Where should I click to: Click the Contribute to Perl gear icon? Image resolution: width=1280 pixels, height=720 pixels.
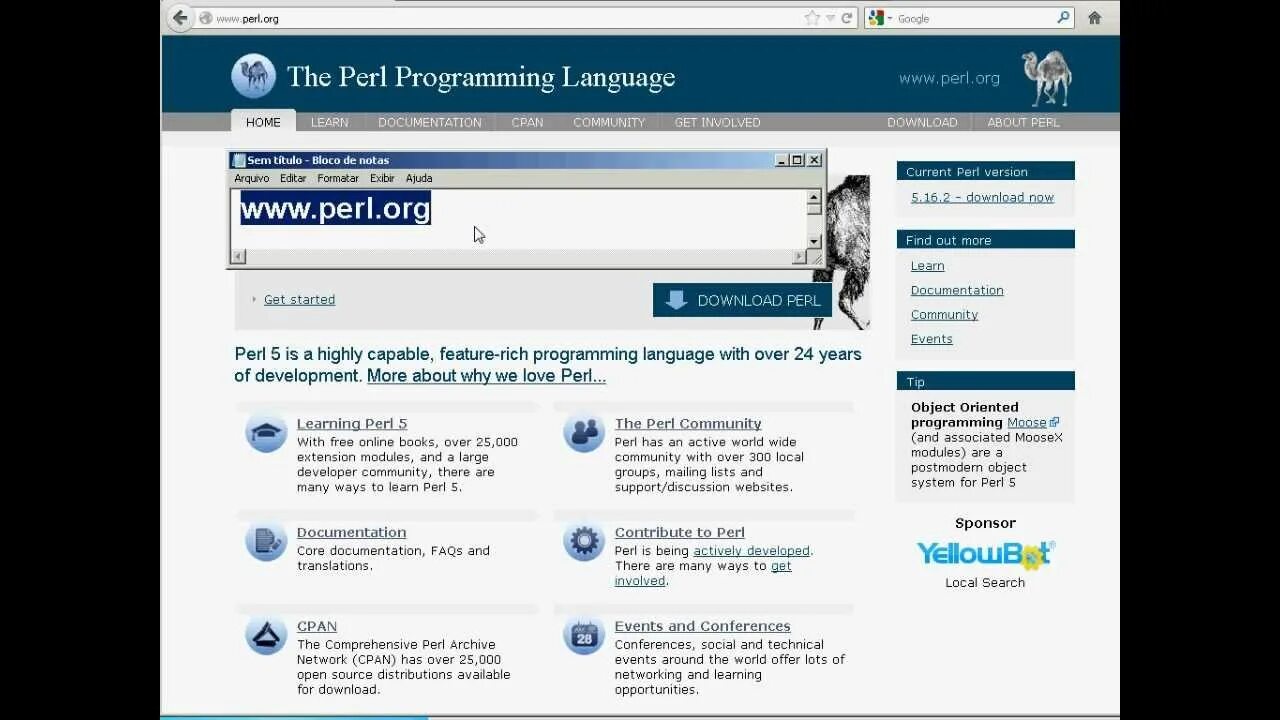pyautogui.click(x=583, y=540)
